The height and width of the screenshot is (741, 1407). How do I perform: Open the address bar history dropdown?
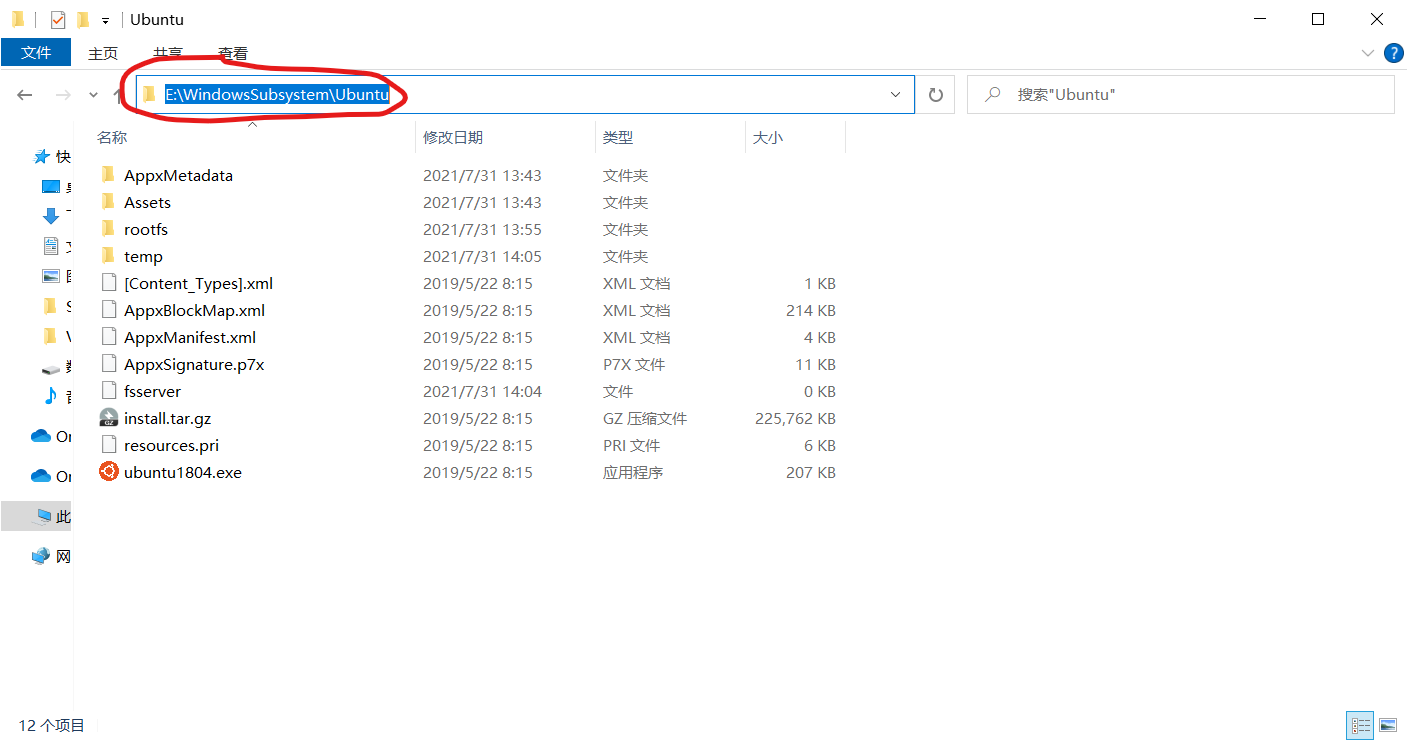click(894, 94)
